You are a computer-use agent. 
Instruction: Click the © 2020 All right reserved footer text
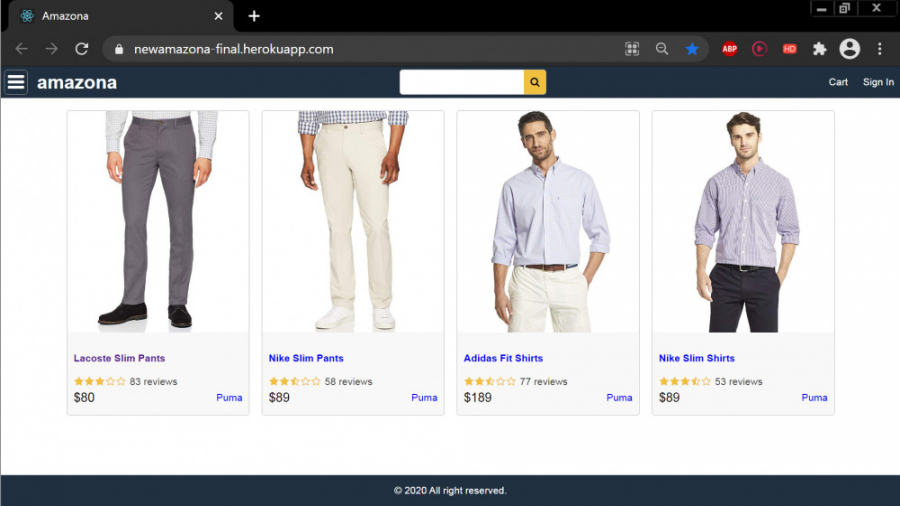click(x=450, y=491)
